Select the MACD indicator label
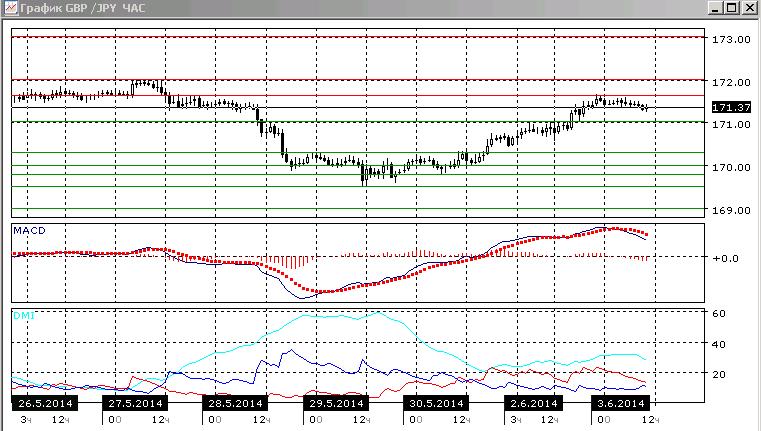Viewport: 761px width, 431px height. [x=29, y=231]
